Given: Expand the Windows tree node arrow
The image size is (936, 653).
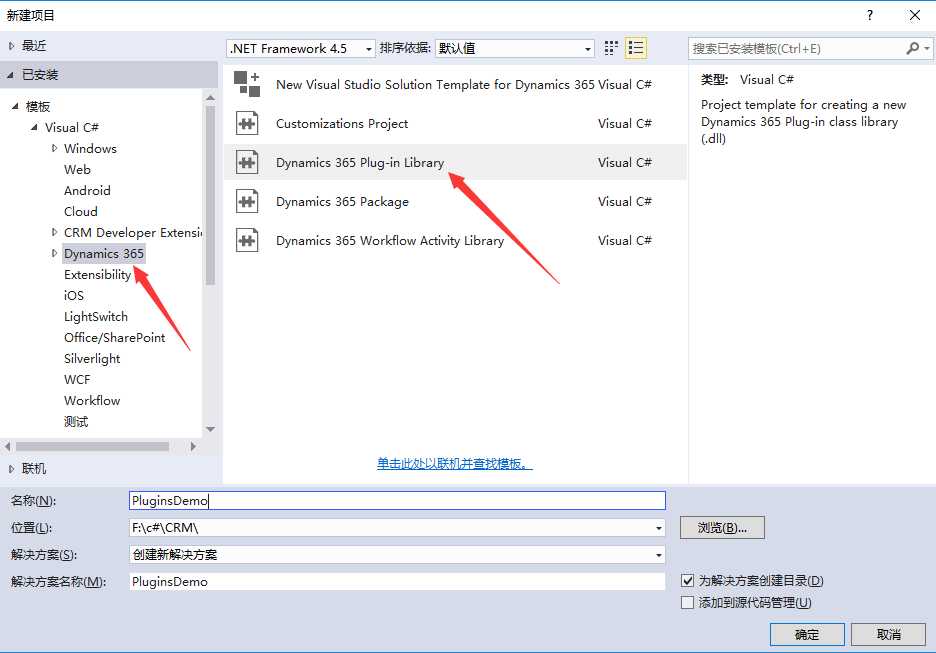Looking at the screenshot, I should point(54,148).
